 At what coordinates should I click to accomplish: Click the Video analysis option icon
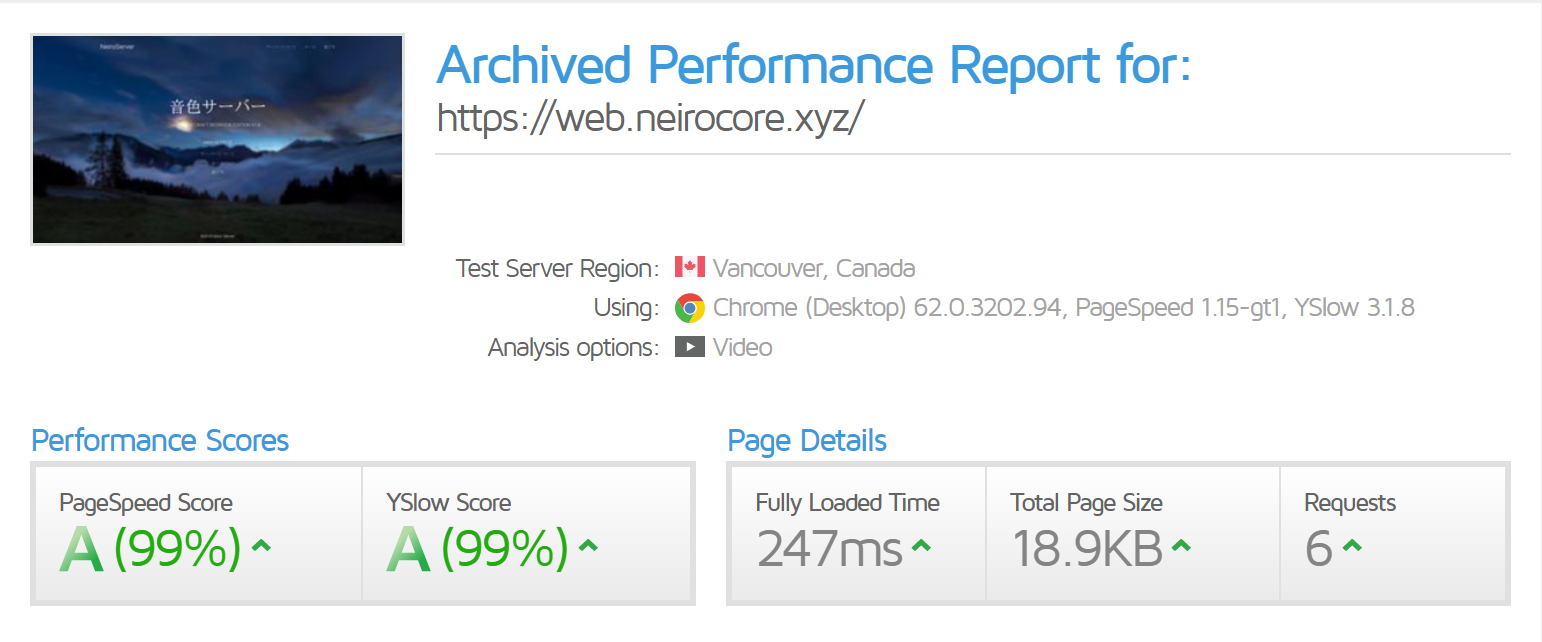(x=690, y=347)
